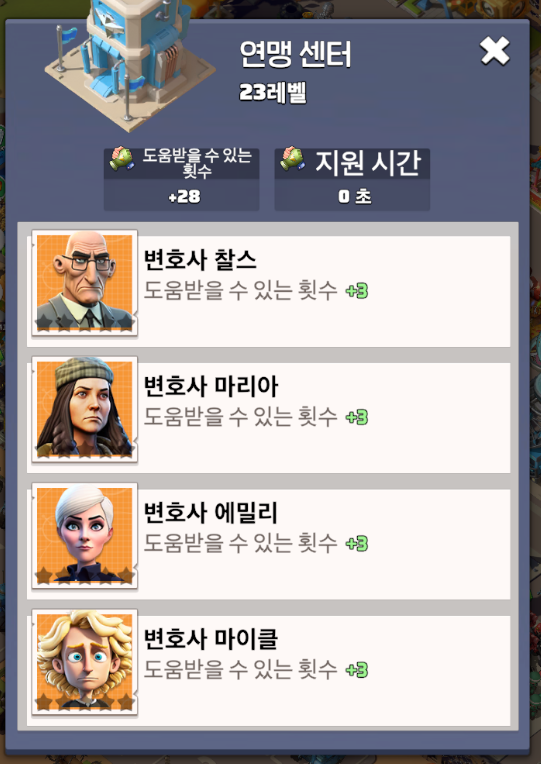Open the 도움받을 수 있는 횟수 +28 stat box
Image resolution: width=541 pixels, height=764 pixels.
point(181,179)
